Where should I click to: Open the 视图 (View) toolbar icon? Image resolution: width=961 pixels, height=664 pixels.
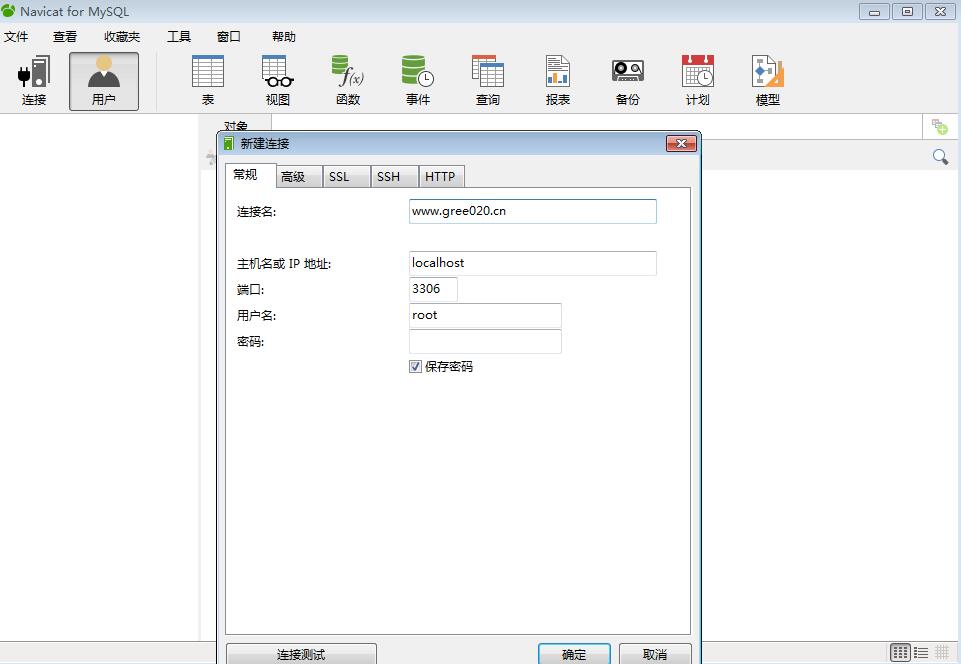click(278, 81)
